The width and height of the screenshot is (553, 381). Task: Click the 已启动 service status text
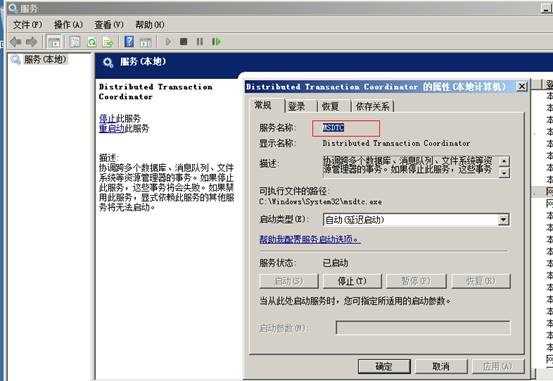pyautogui.click(x=335, y=263)
